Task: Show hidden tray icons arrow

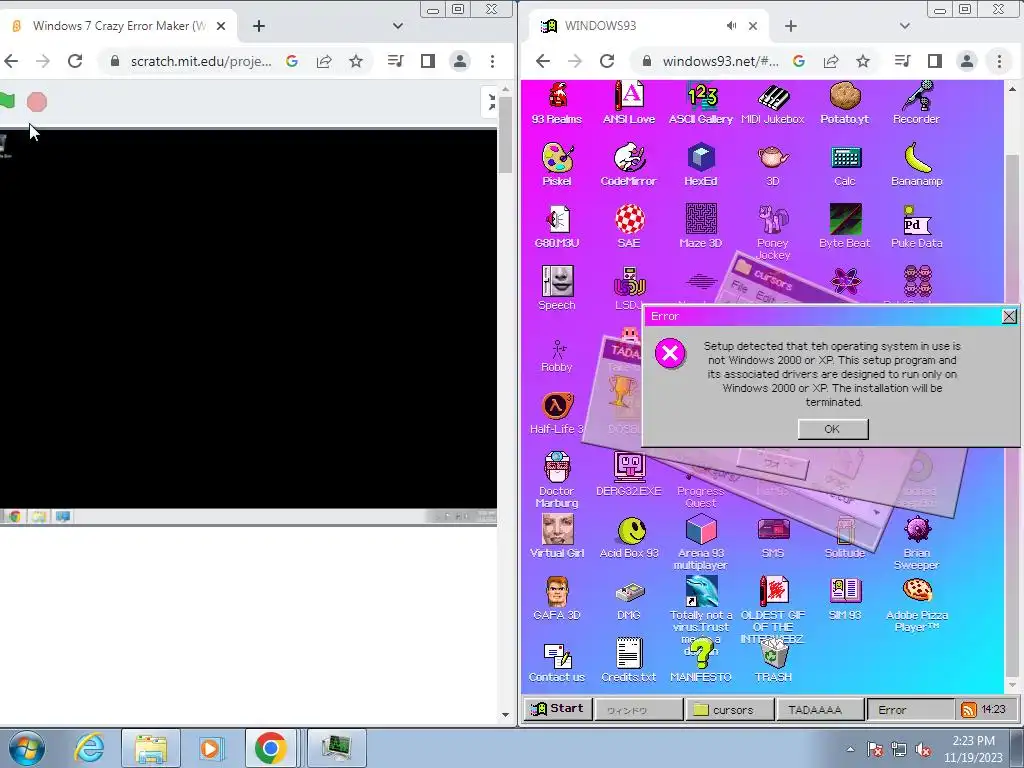Action: (x=850, y=749)
